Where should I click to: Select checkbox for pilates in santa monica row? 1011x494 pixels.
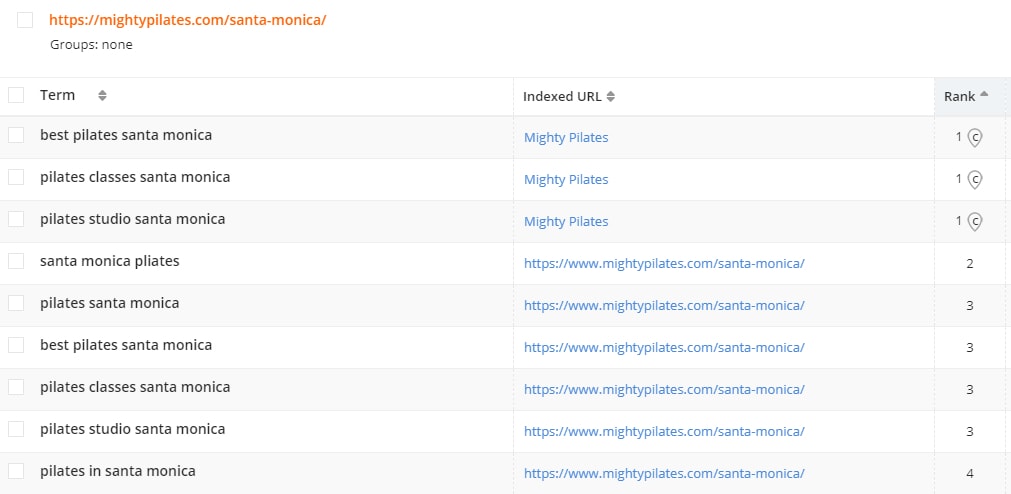click(16, 471)
